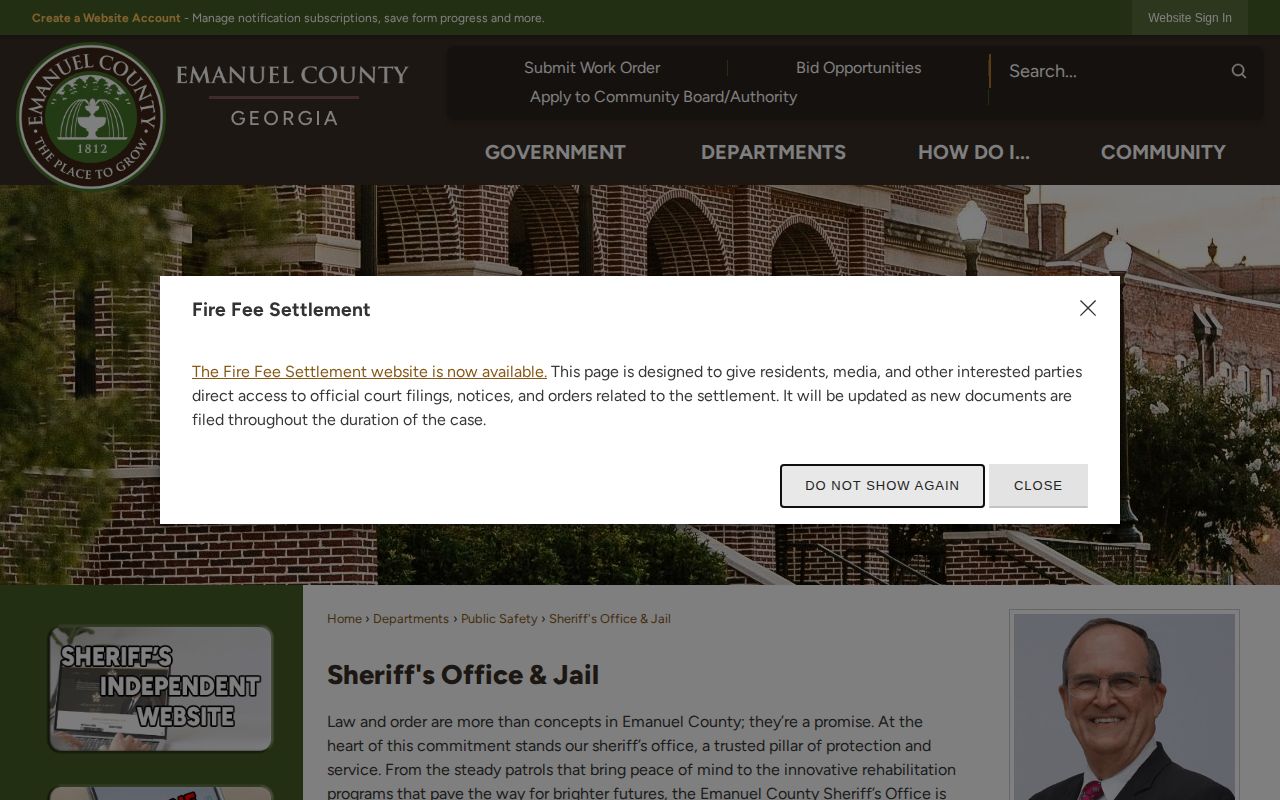Go to Home breadcrumb

tap(344, 619)
